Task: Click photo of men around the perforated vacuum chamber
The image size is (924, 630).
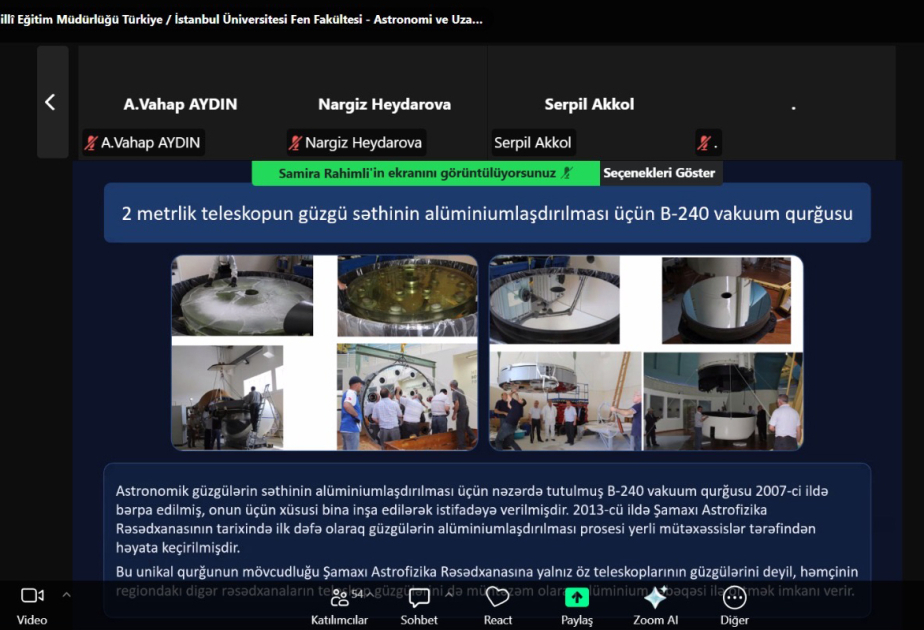Action: (x=407, y=397)
